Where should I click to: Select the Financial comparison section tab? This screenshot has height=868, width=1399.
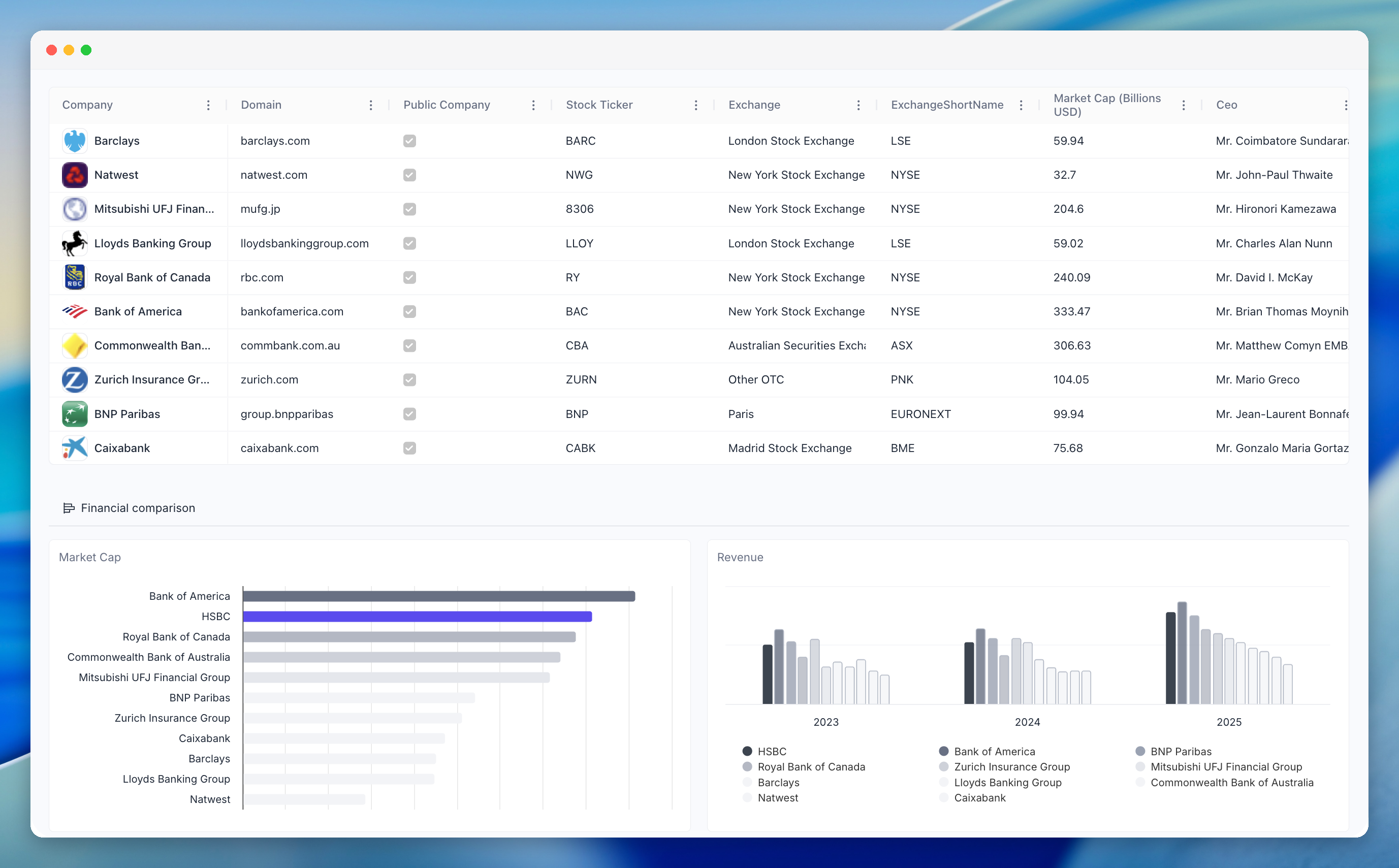129,508
